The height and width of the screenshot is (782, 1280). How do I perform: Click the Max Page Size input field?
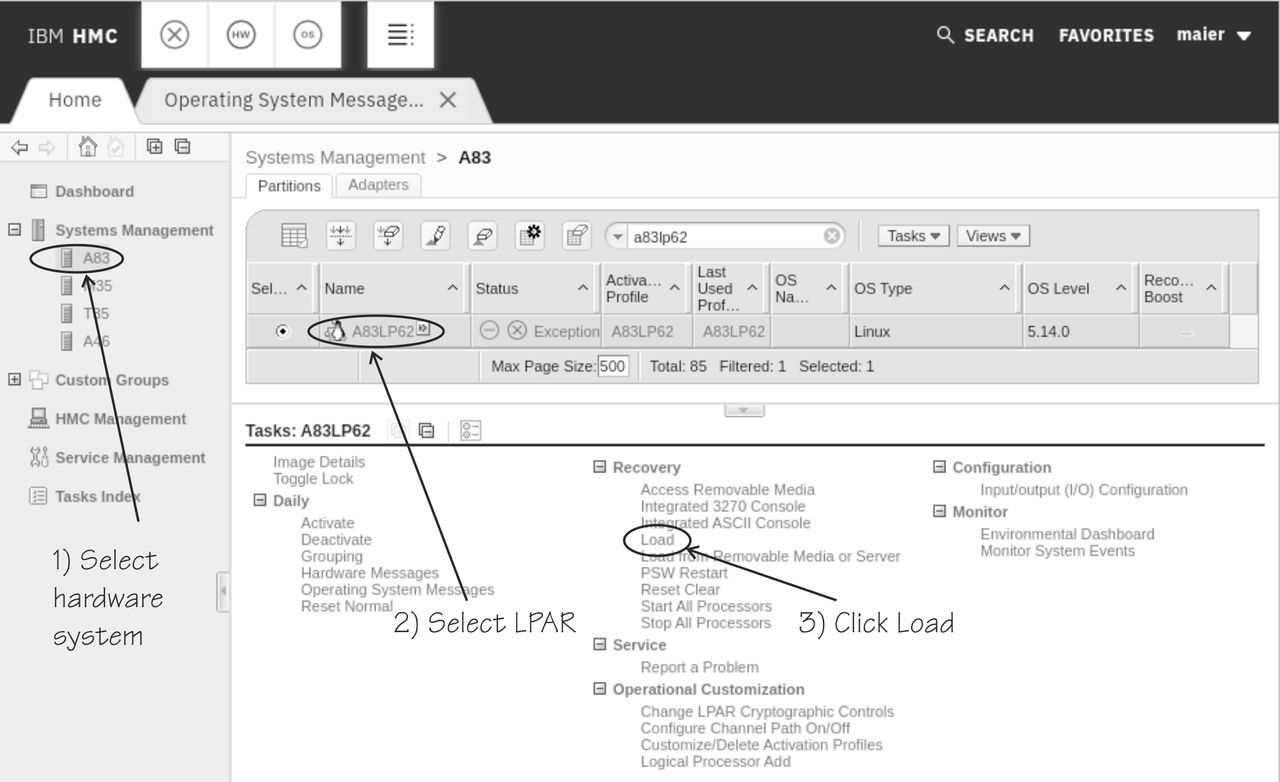[613, 366]
